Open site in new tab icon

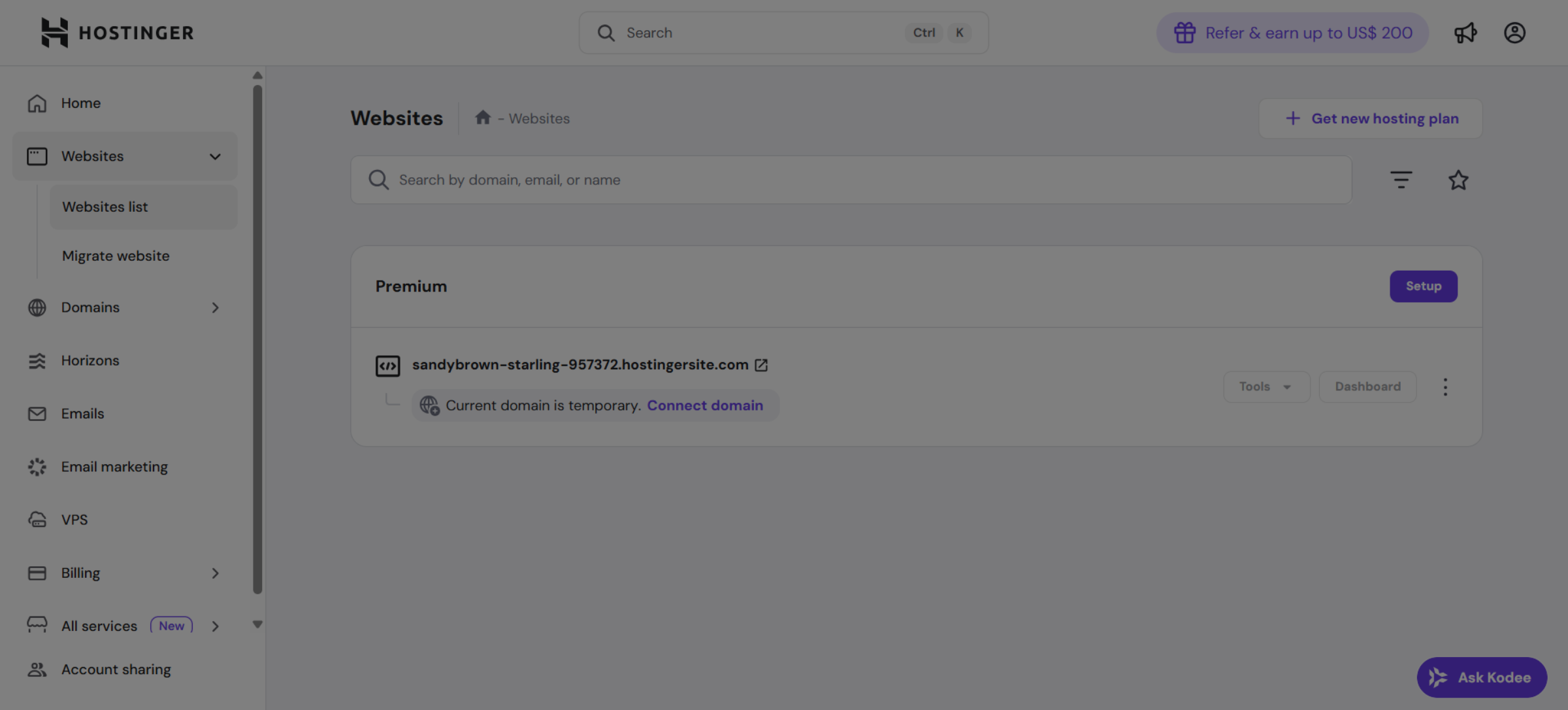tap(761, 365)
